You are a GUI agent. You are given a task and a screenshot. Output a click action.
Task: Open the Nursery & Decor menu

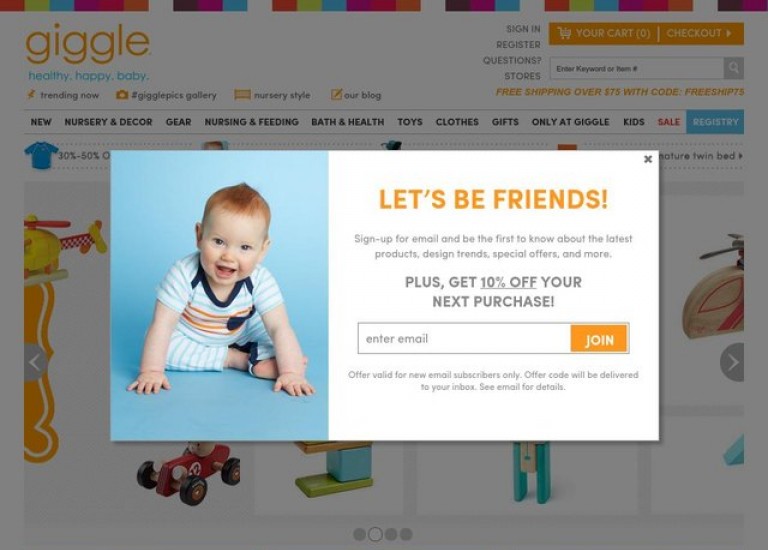tap(108, 122)
